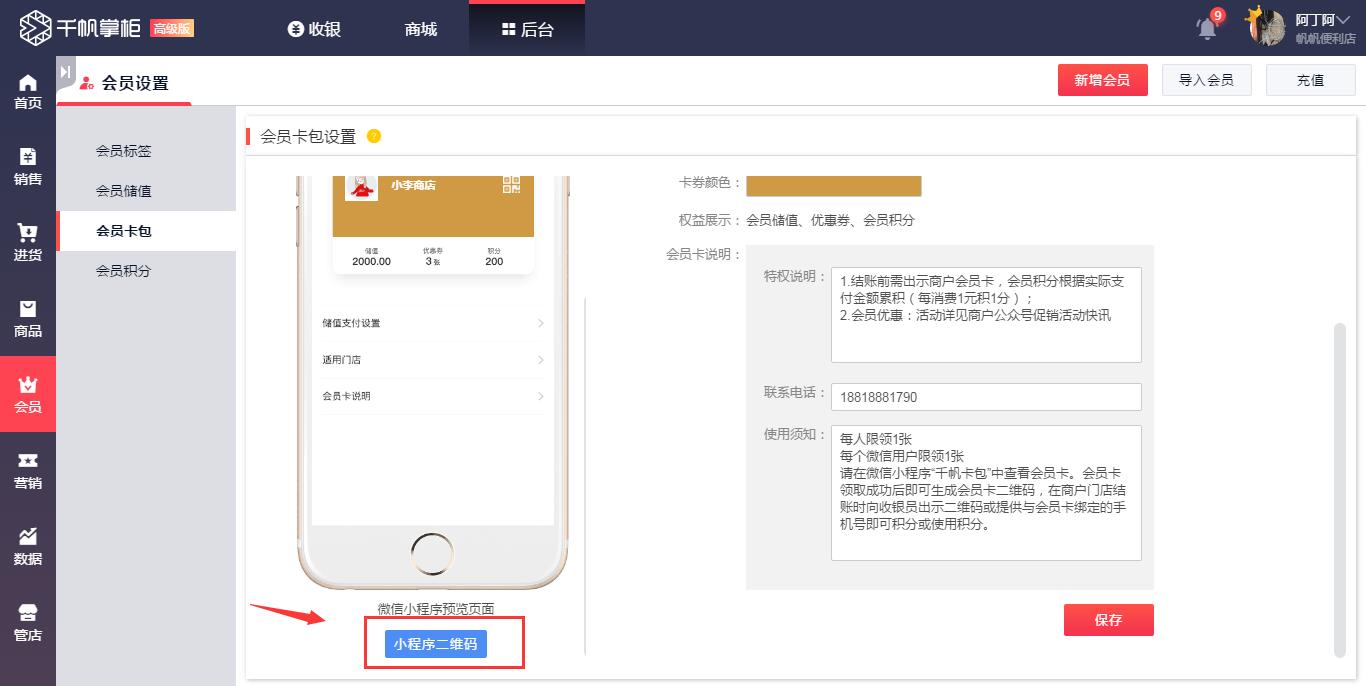The width and height of the screenshot is (1366, 686).
Task: Save settings with the 保存 button
Action: [x=1108, y=620]
